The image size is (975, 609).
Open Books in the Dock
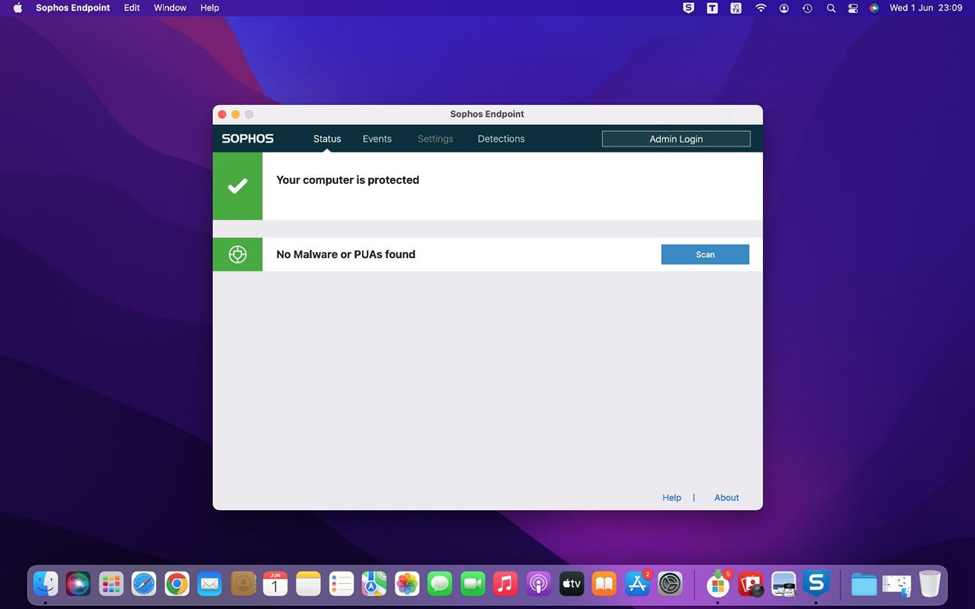pos(604,584)
